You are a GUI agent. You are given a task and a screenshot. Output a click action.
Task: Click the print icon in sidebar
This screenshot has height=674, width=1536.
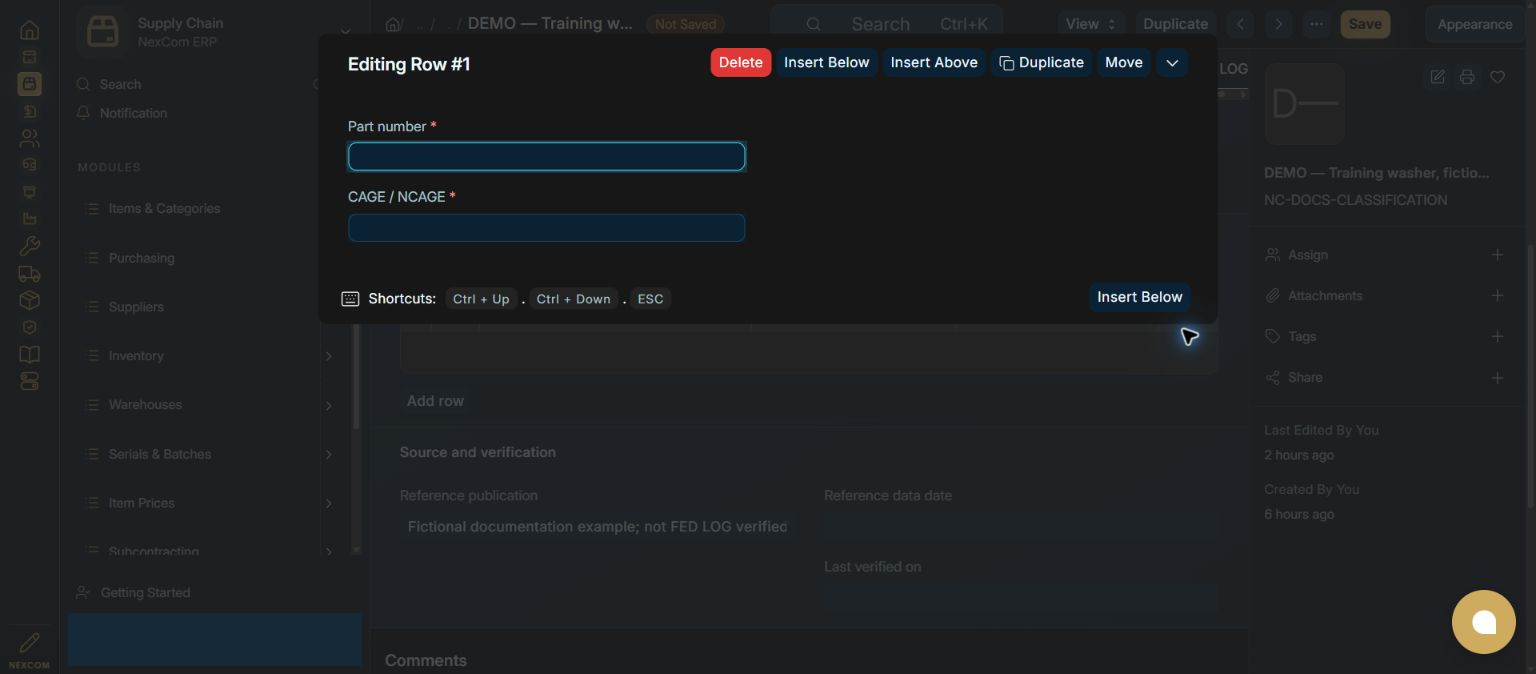(x=1467, y=77)
